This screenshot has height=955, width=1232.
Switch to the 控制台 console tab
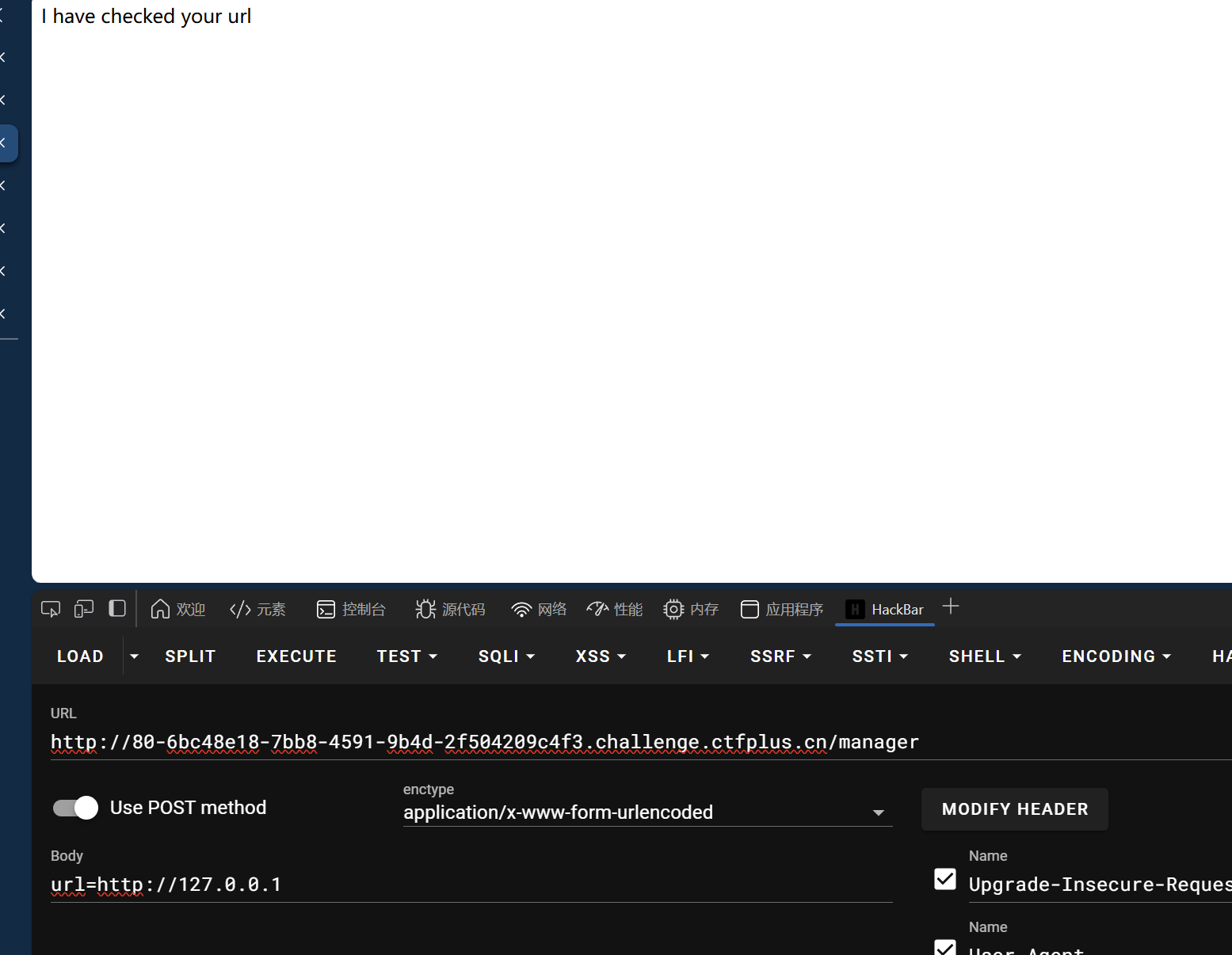(x=351, y=609)
